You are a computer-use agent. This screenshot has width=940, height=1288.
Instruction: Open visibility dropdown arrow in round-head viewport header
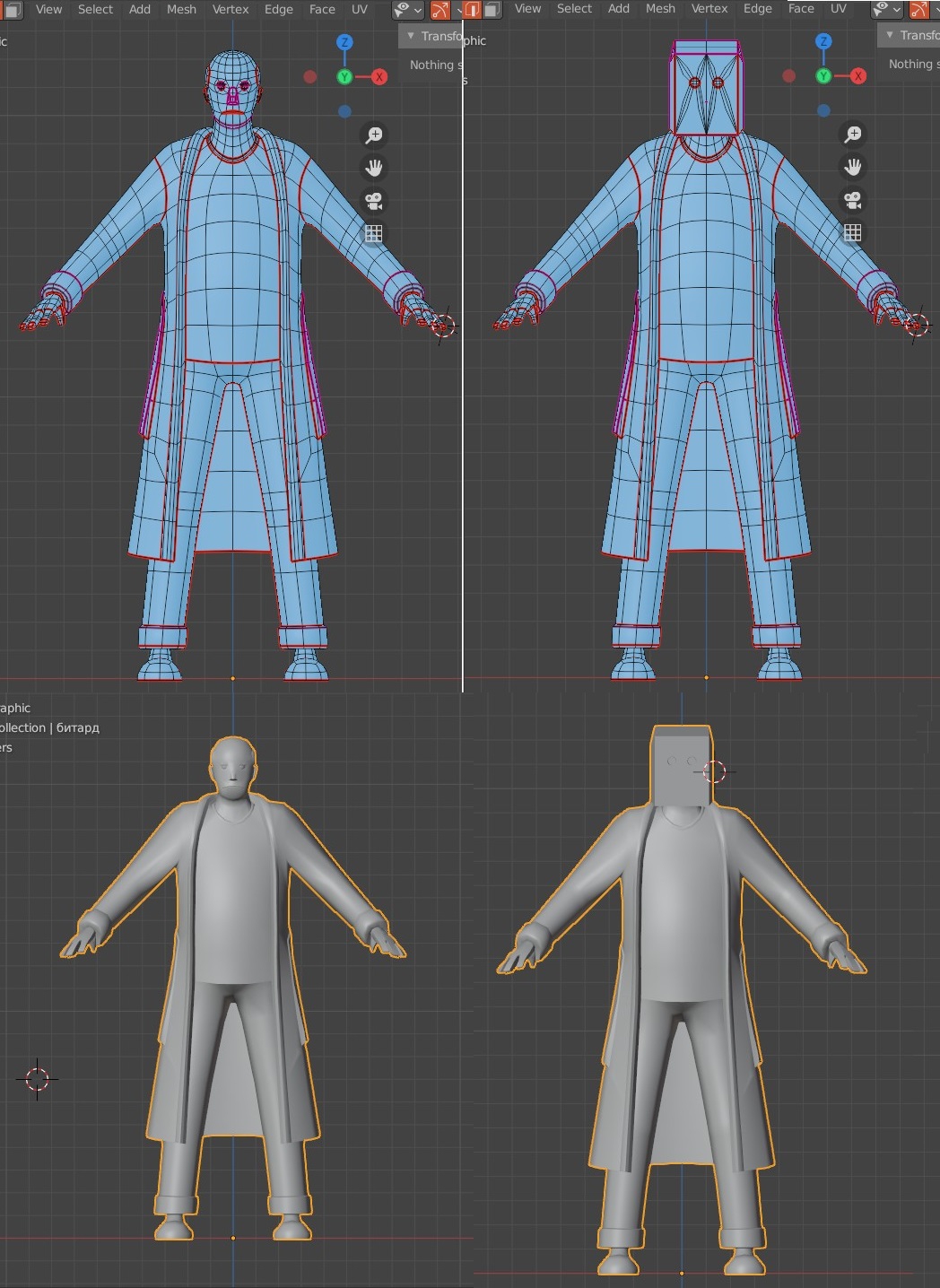[418, 10]
